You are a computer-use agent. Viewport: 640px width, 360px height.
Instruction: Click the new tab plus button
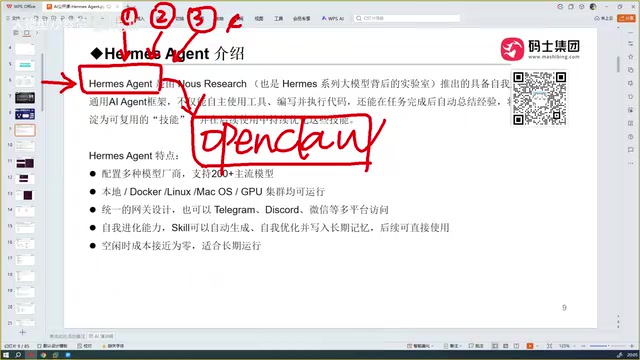click(x=127, y=7)
